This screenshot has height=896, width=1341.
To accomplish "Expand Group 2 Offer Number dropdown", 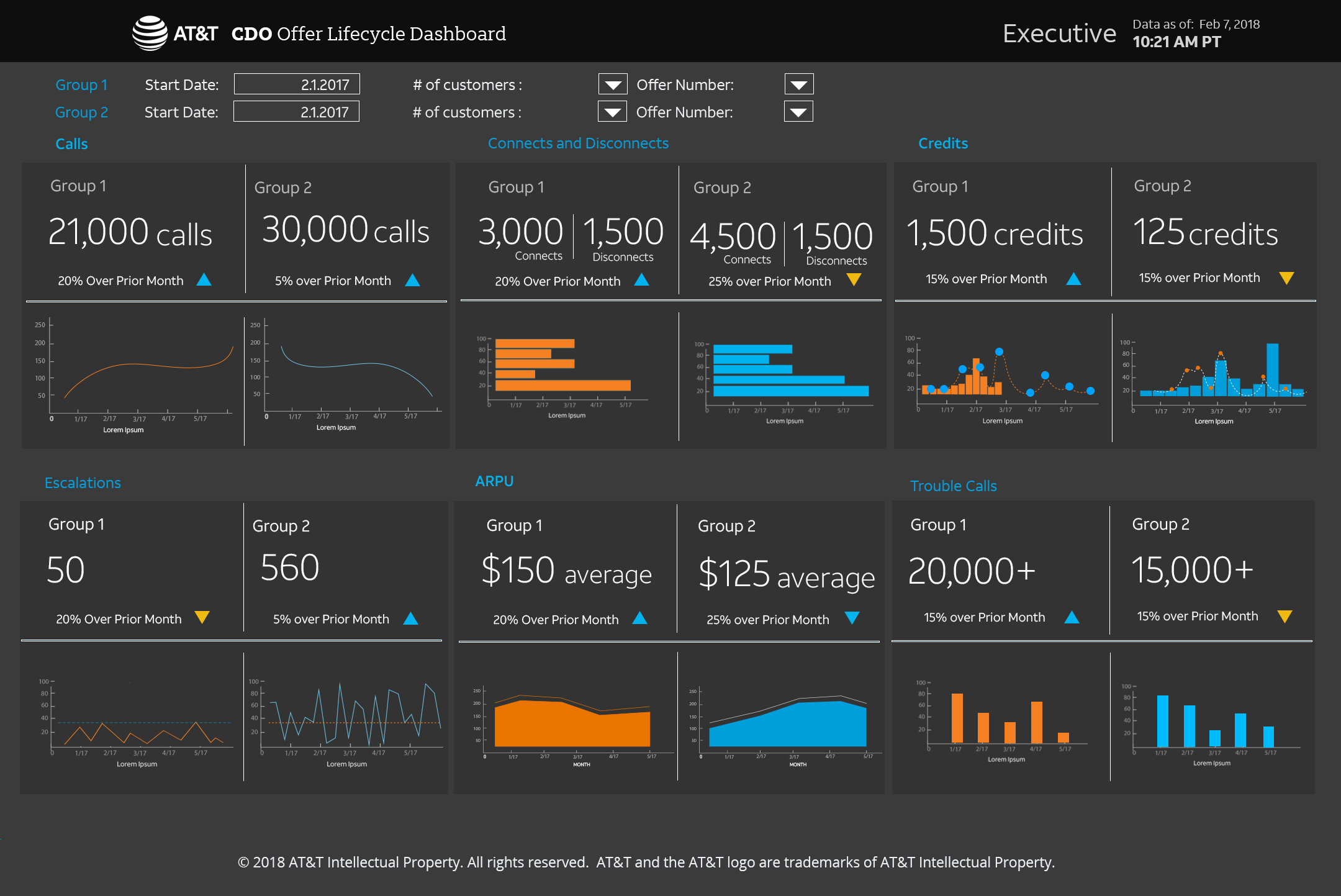I will (798, 112).
